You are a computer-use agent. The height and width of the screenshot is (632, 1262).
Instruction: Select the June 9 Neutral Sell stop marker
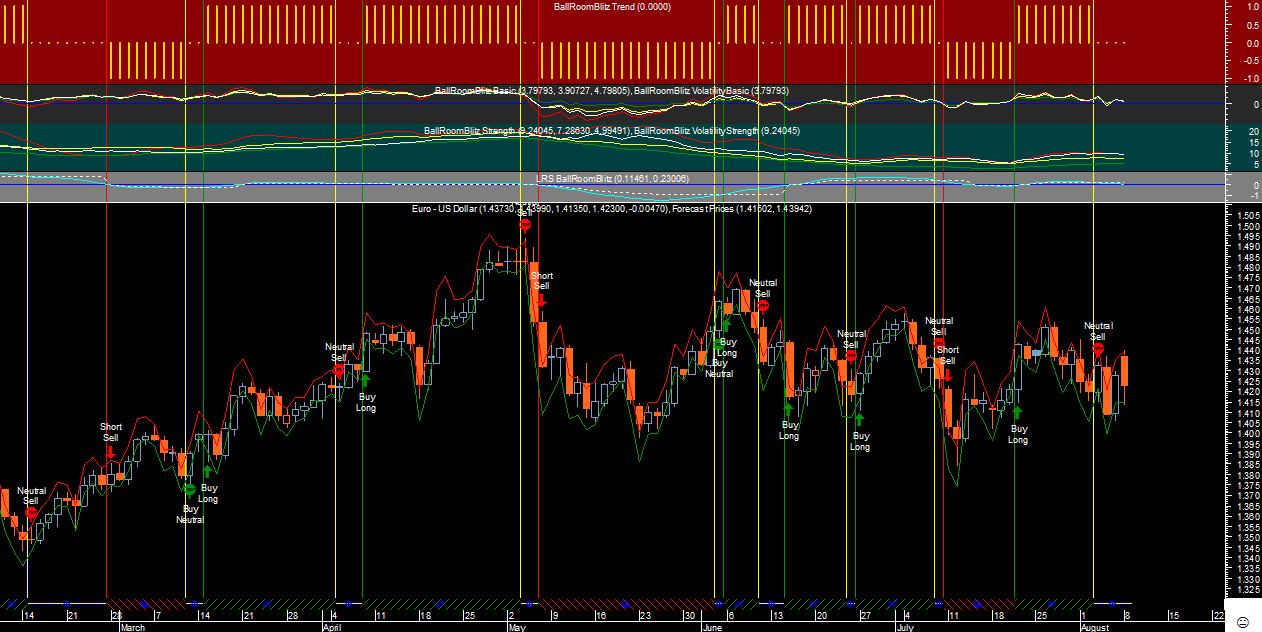[763, 306]
